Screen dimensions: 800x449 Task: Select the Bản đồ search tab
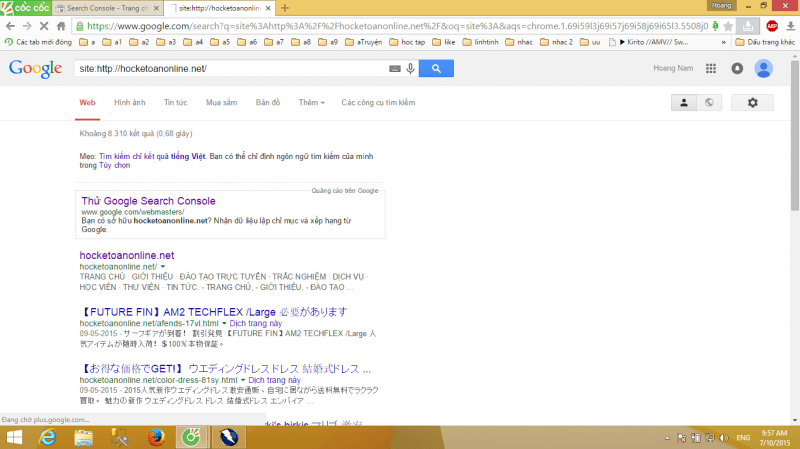[268, 103]
